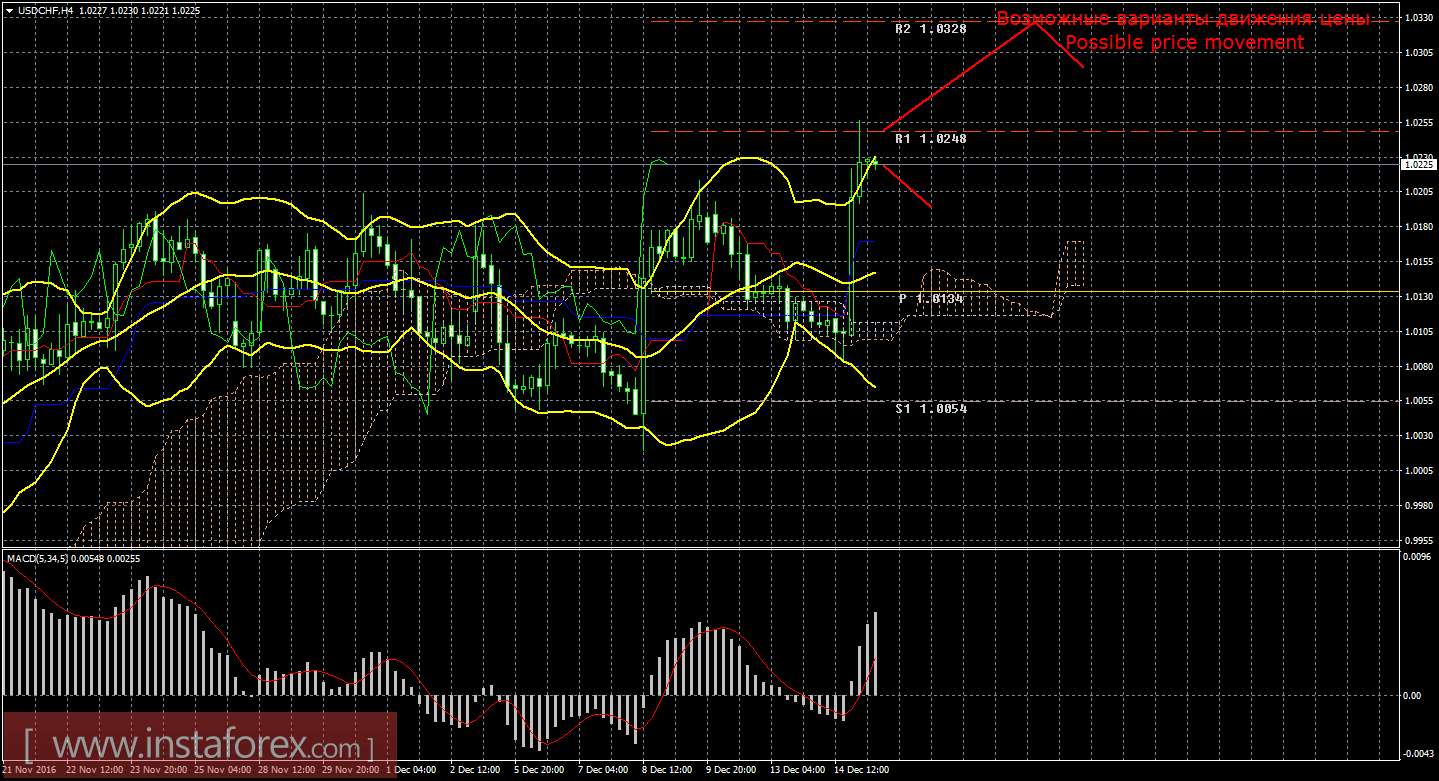The image size is (1439, 781).
Task: Click the 21 Nov 2016 date label
Action: (x=28, y=770)
